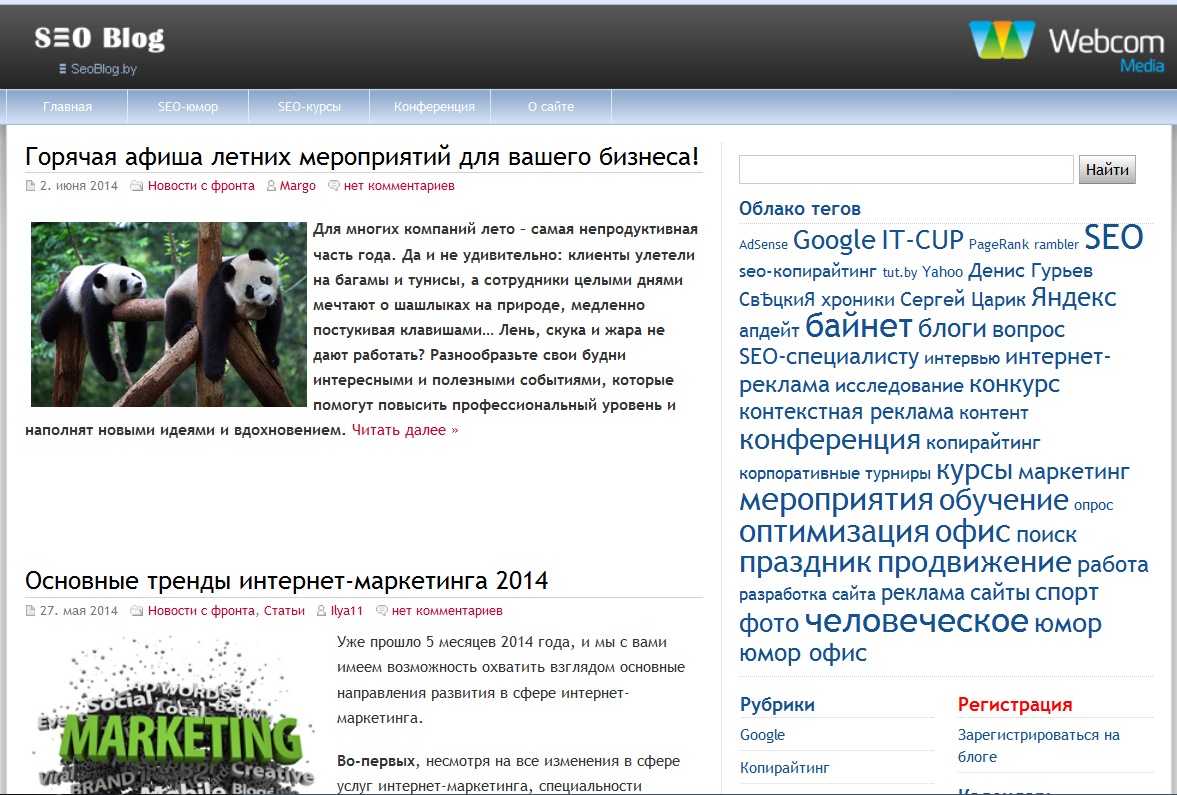Select the интервью tag

[x=962, y=358]
